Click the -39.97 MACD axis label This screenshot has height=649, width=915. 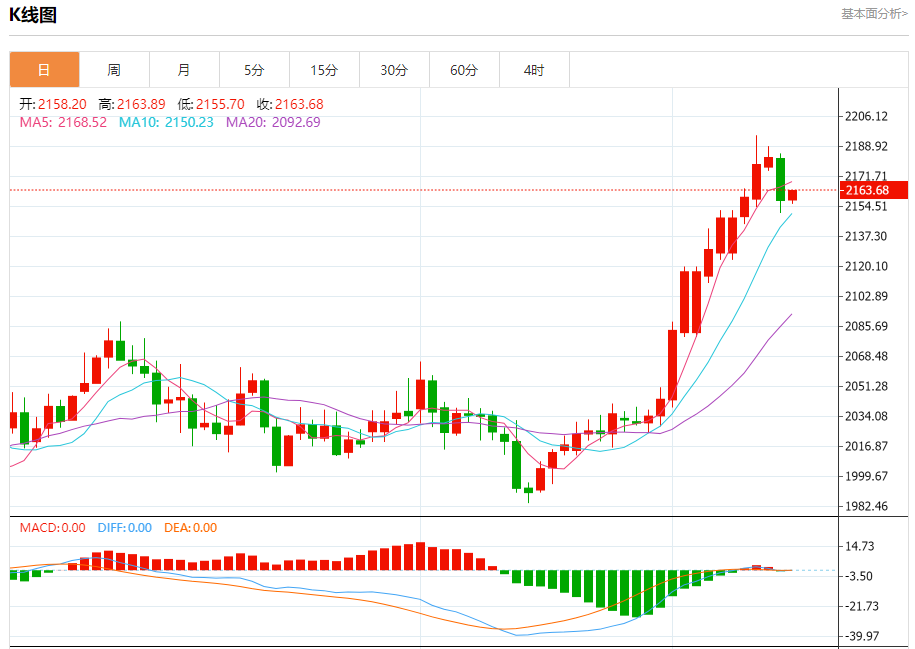[x=862, y=636]
